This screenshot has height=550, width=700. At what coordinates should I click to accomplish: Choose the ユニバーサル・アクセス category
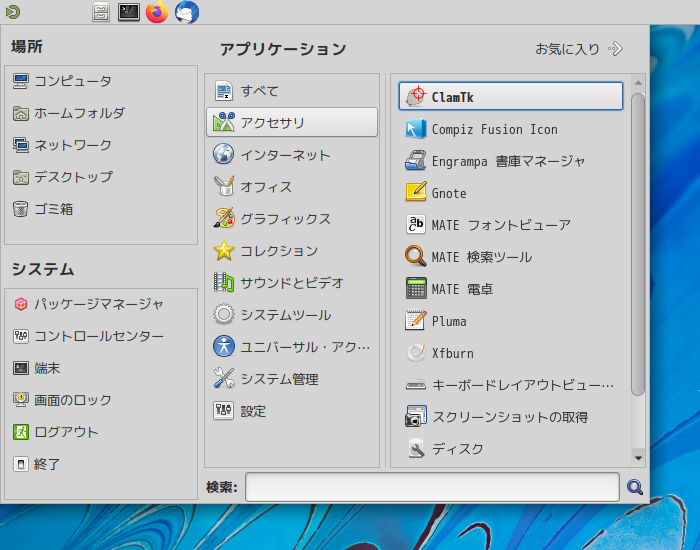292,347
